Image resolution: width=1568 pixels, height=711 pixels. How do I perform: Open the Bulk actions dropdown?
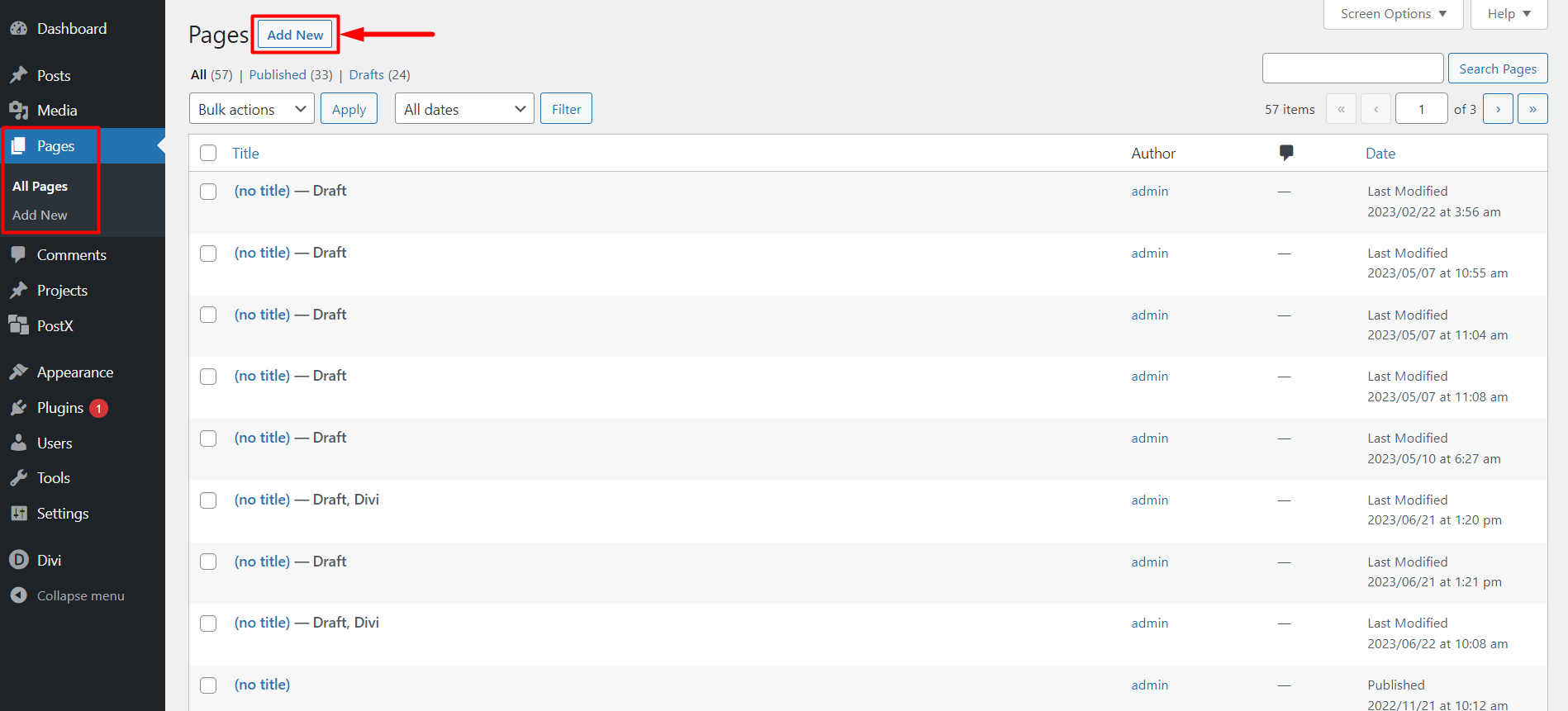click(251, 109)
